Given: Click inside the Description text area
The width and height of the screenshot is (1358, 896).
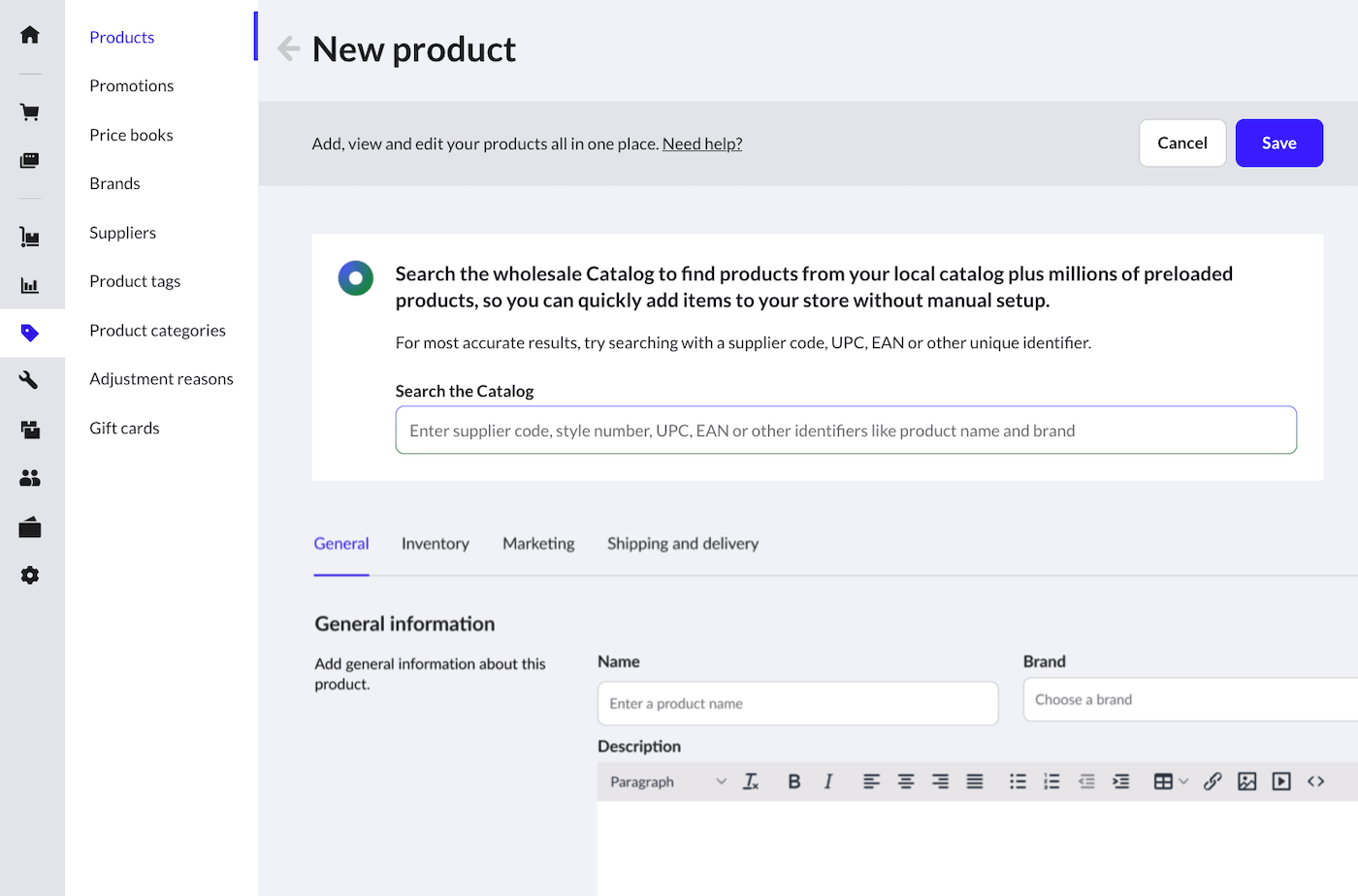Looking at the screenshot, I should 978,848.
